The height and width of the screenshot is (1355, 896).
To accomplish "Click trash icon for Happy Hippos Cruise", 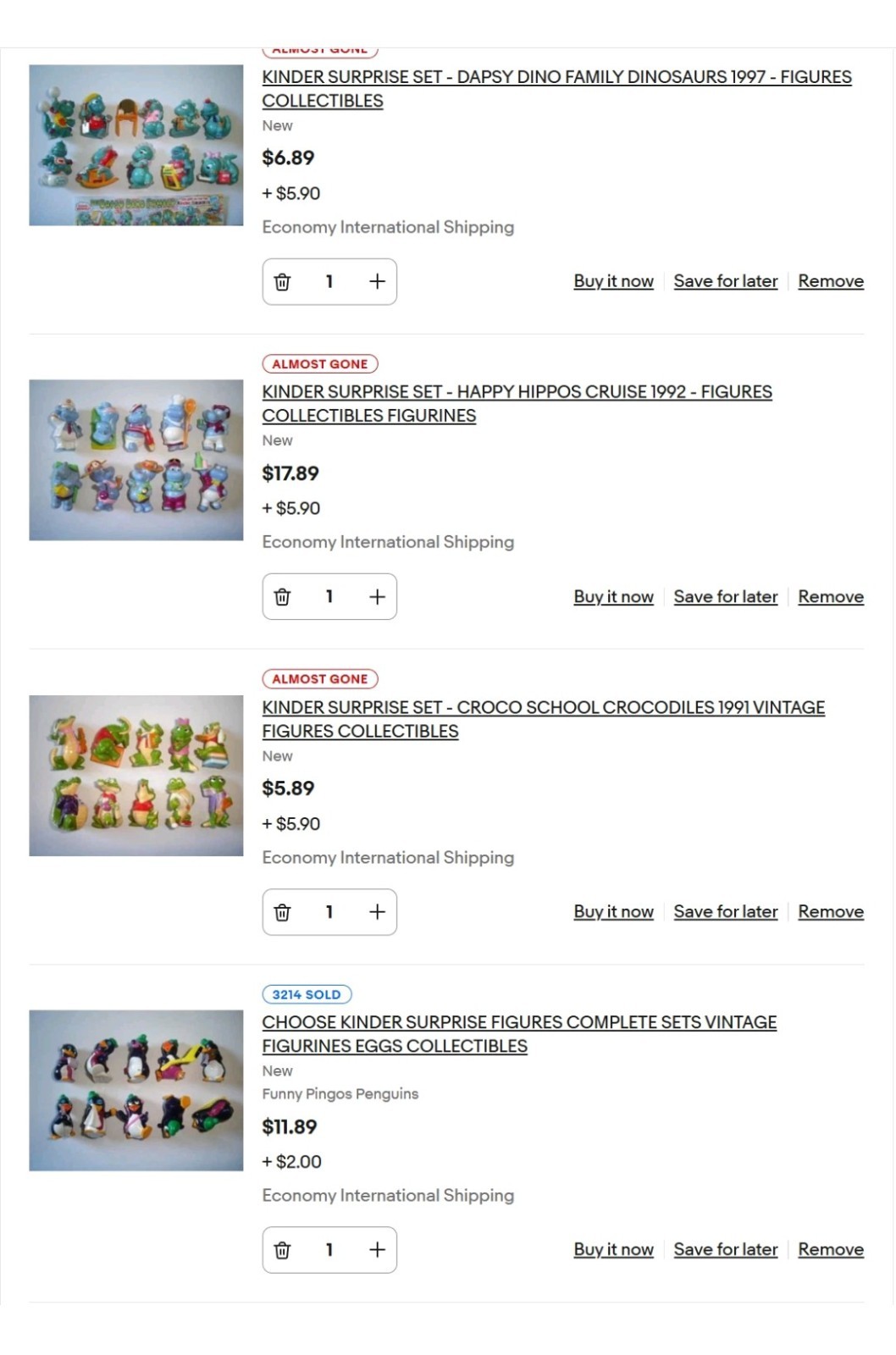I will (x=283, y=597).
